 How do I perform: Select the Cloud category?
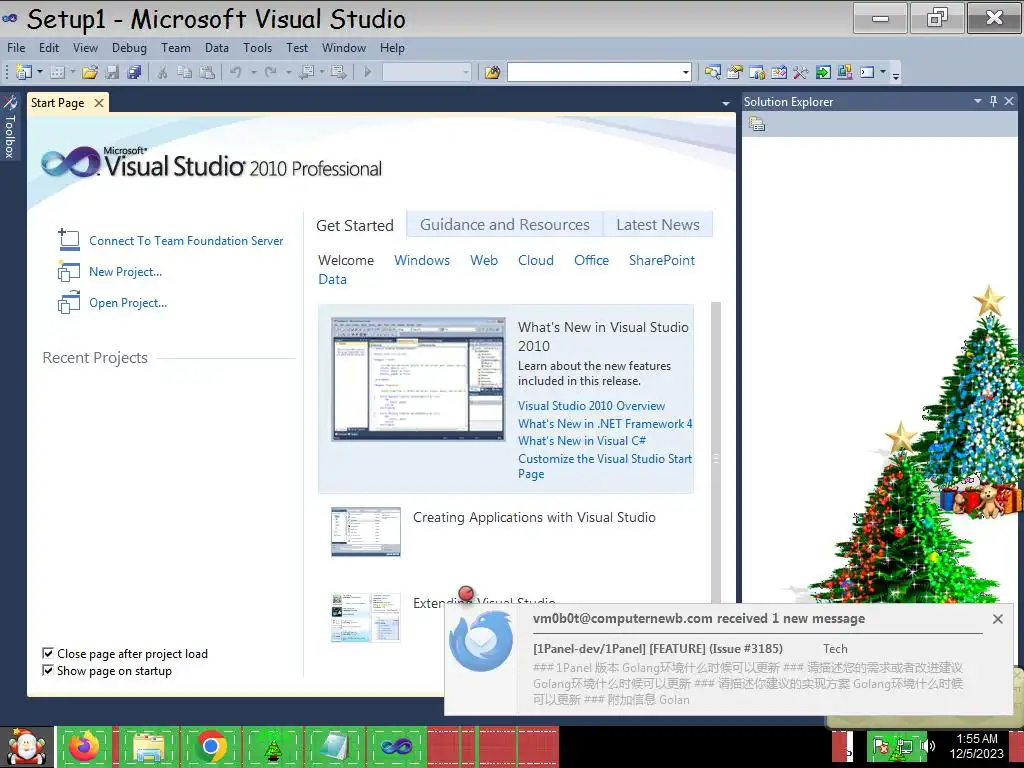pos(536,260)
